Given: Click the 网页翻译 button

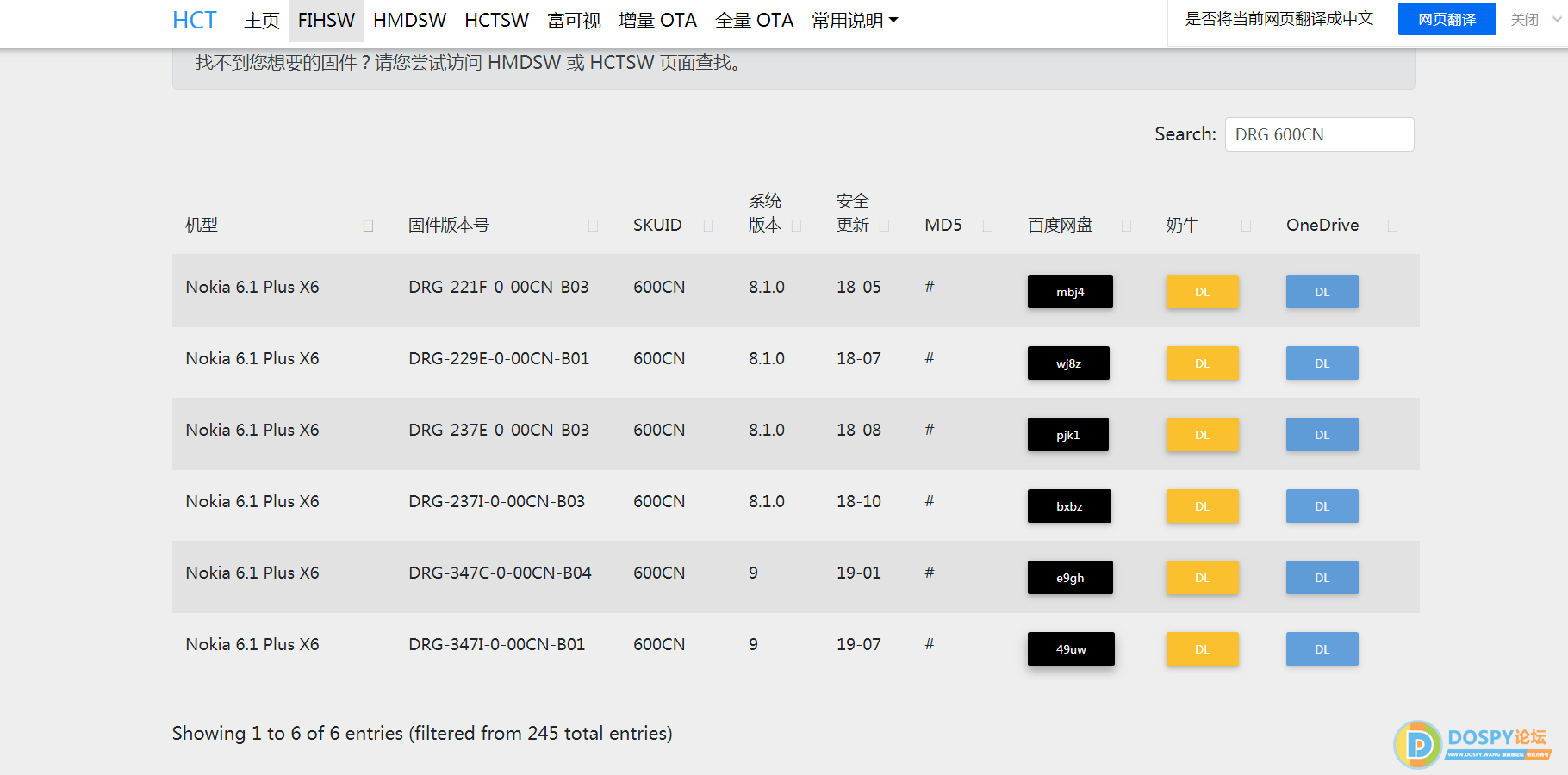Looking at the screenshot, I should click(1447, 19).
